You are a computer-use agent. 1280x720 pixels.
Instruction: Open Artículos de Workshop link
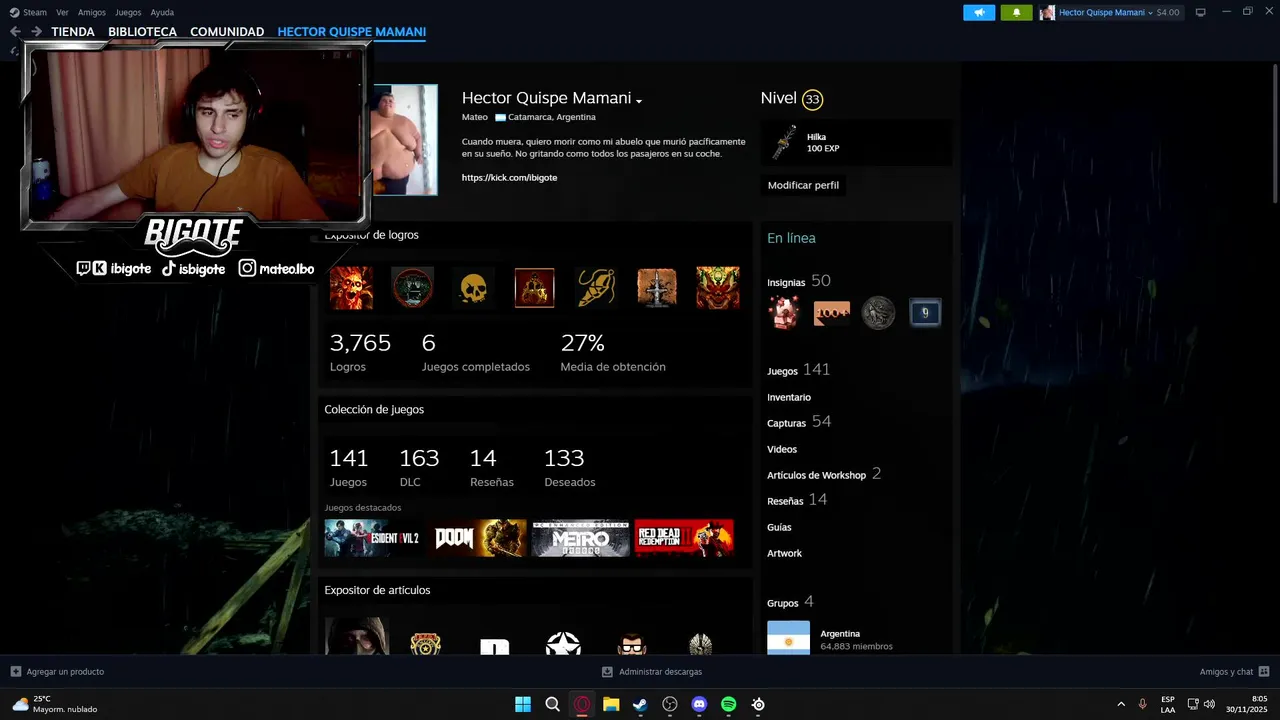point(824,474)
